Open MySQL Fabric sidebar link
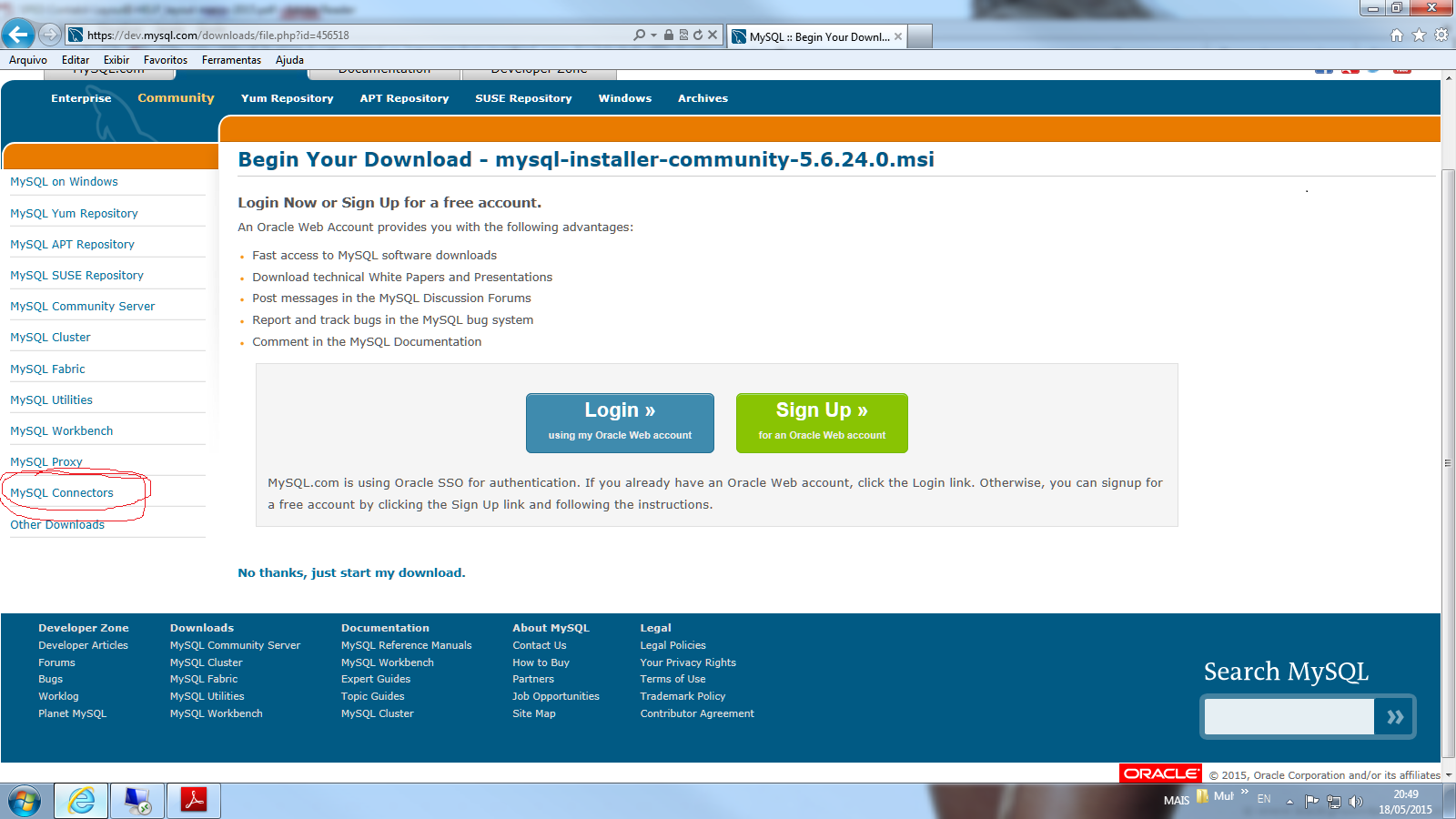Screen dimensions: 1456x819 pos(47,369)
